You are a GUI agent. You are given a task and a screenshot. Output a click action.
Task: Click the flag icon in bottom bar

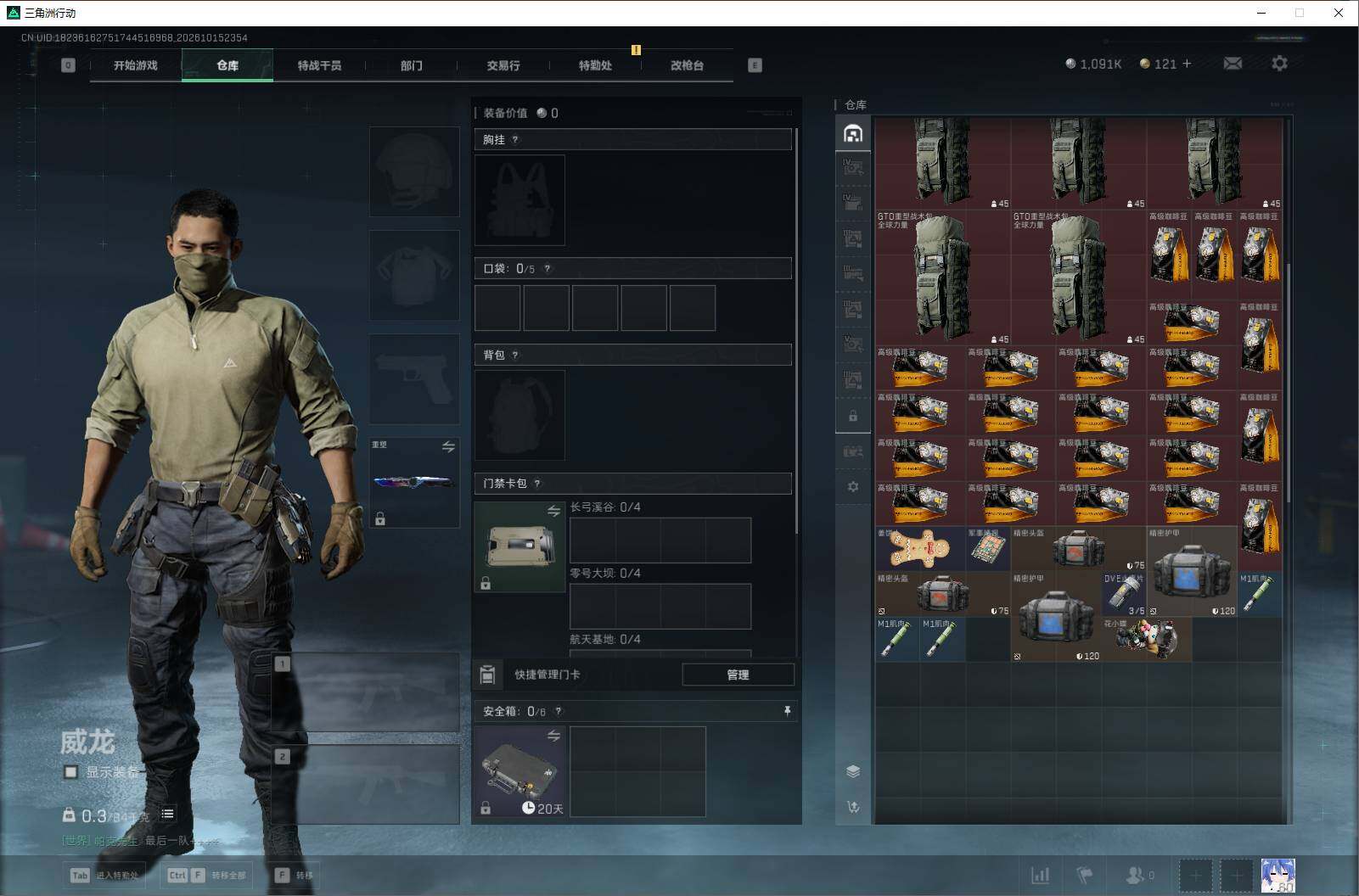pos(1084,875)
